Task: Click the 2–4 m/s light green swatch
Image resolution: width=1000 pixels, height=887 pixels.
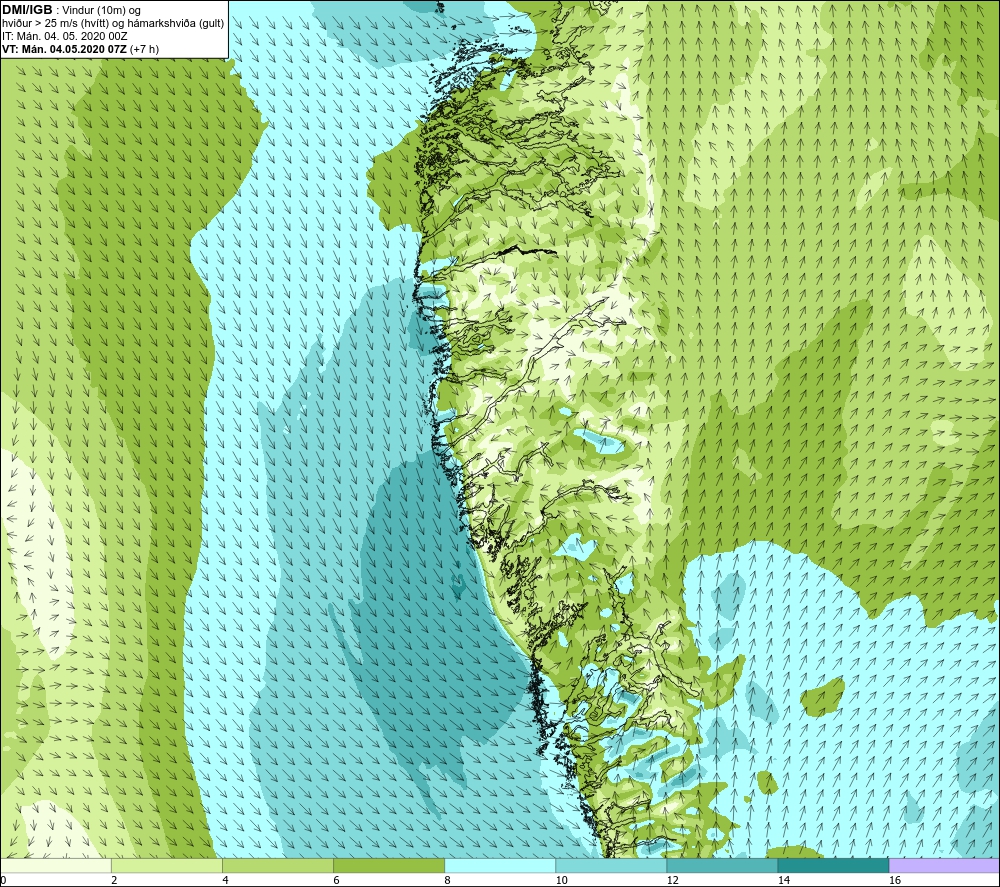Action: 166,865
